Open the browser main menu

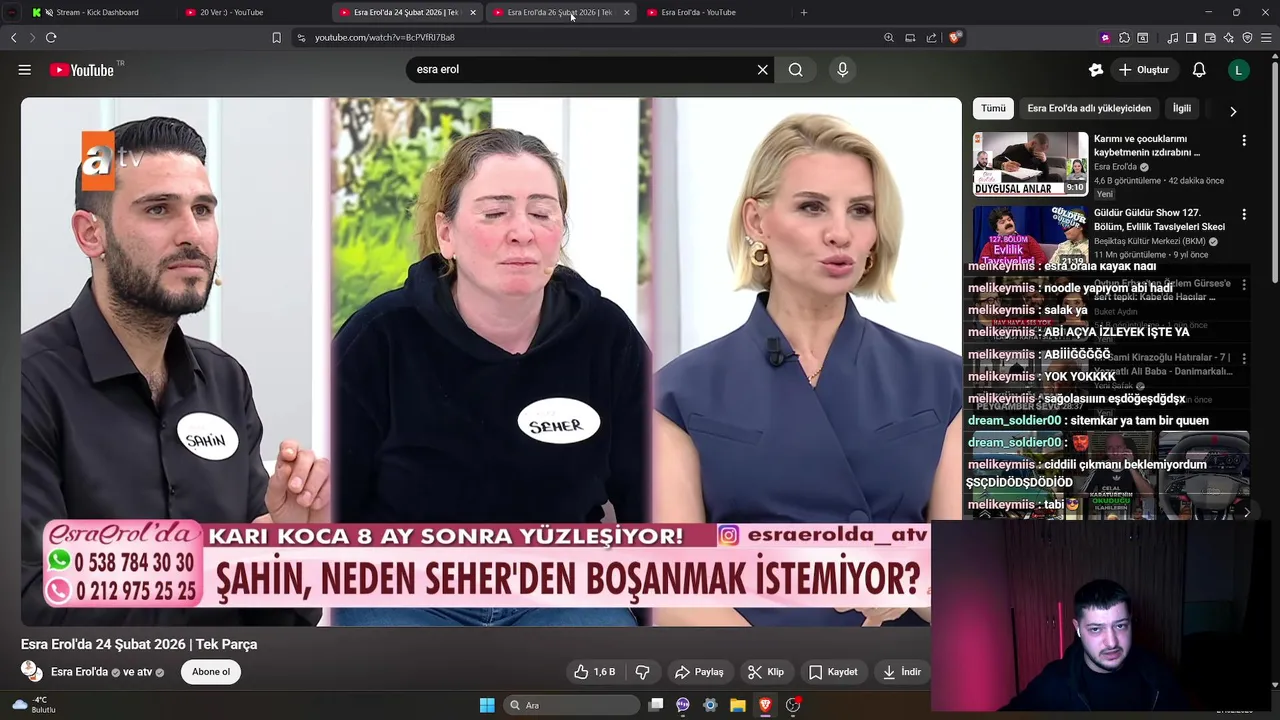tap(1266, 38)
